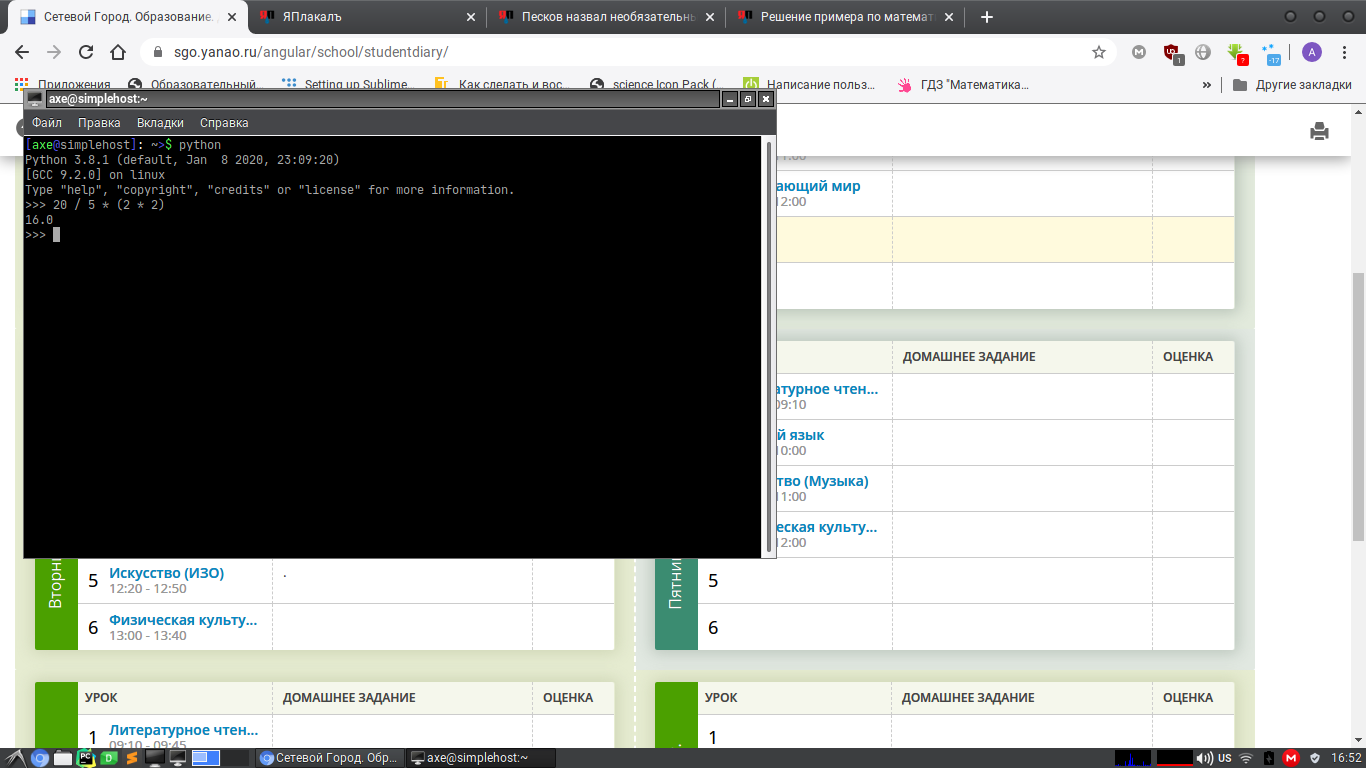The width and height of the screenshot is (1366, 768).
Task: Go to the browser home page
Action: 118,52
